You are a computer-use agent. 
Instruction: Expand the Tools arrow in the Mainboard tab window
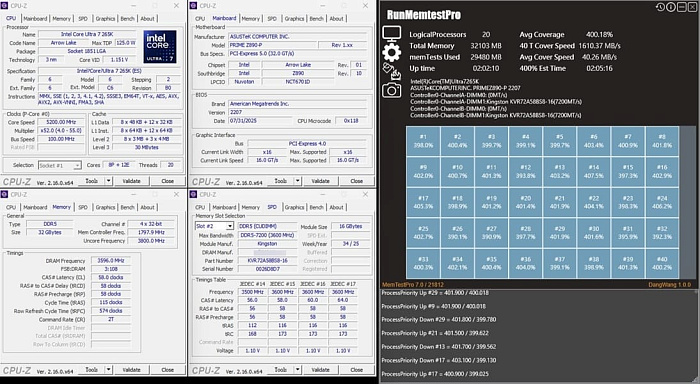(297, 181)
